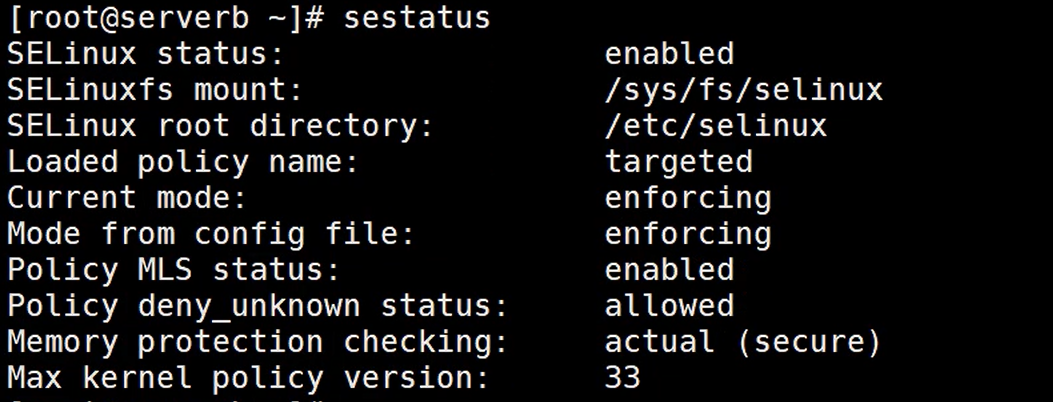Click the actual (secure) value

[x=743, y=342]
